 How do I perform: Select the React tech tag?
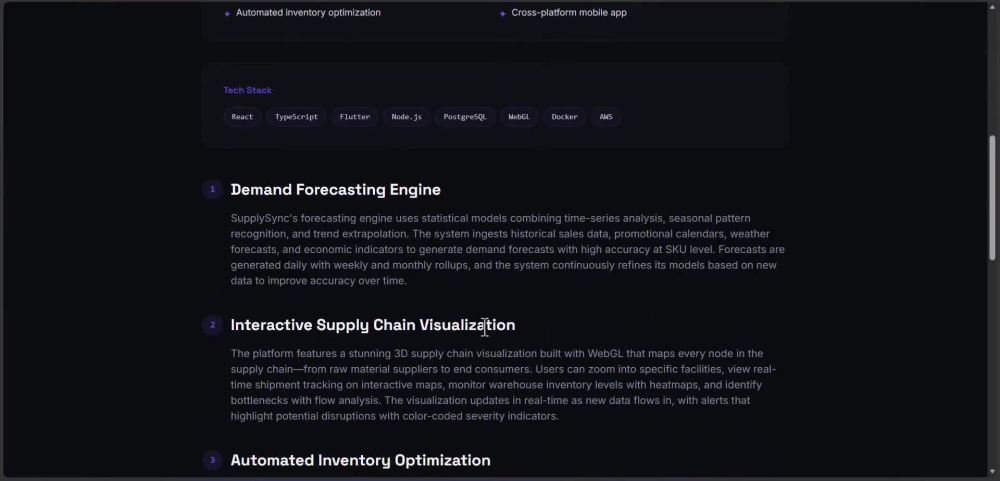242,117
